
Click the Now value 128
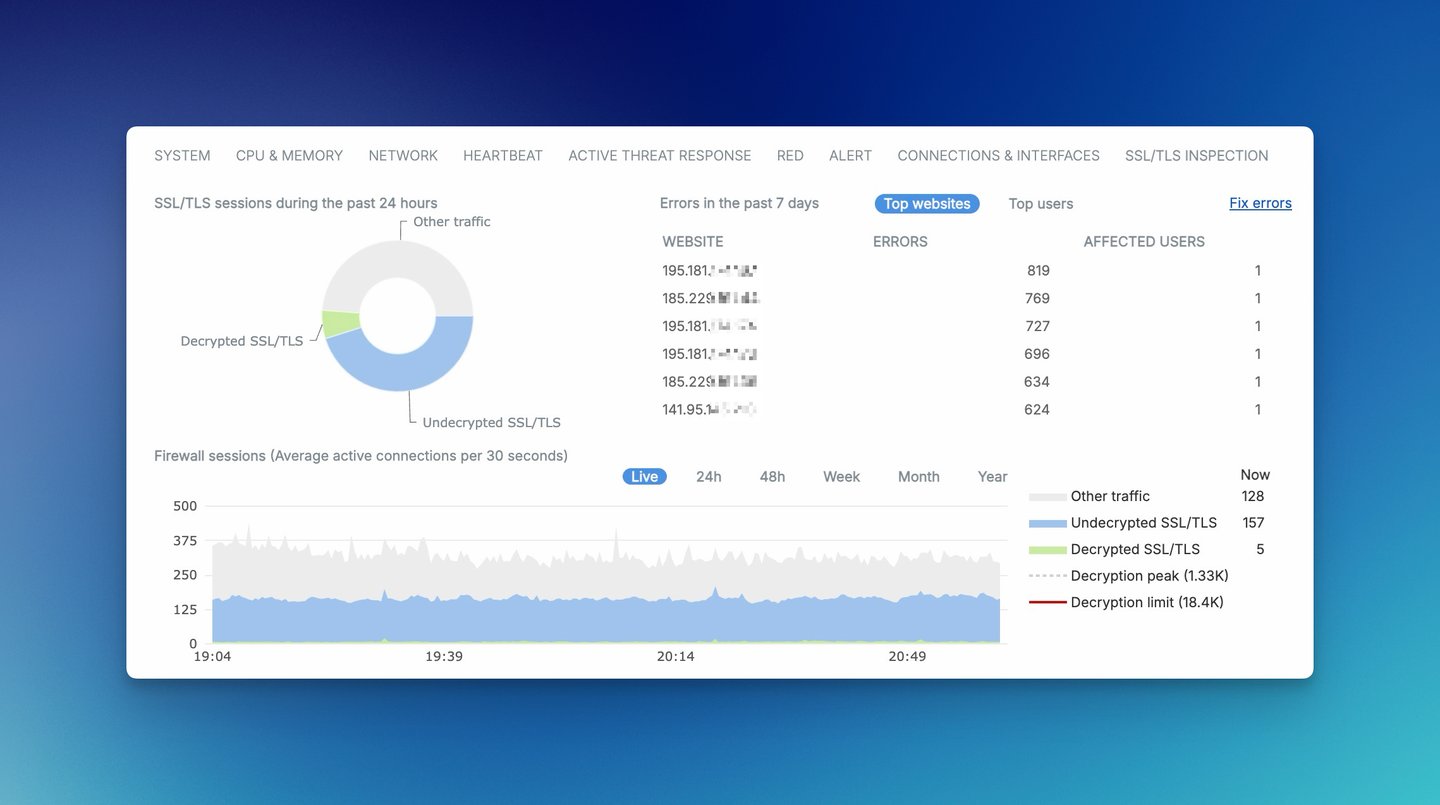[x=1253, y=497]
